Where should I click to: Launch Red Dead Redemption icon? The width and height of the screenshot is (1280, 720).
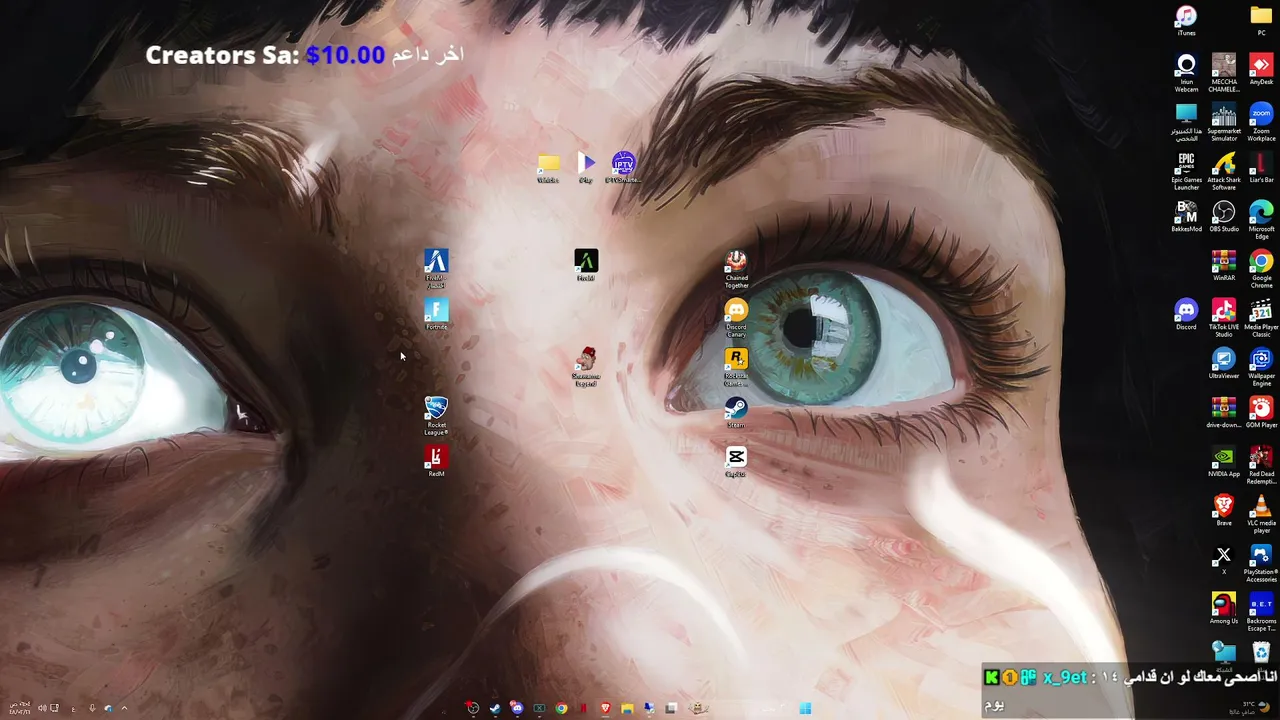(1261, 466)
